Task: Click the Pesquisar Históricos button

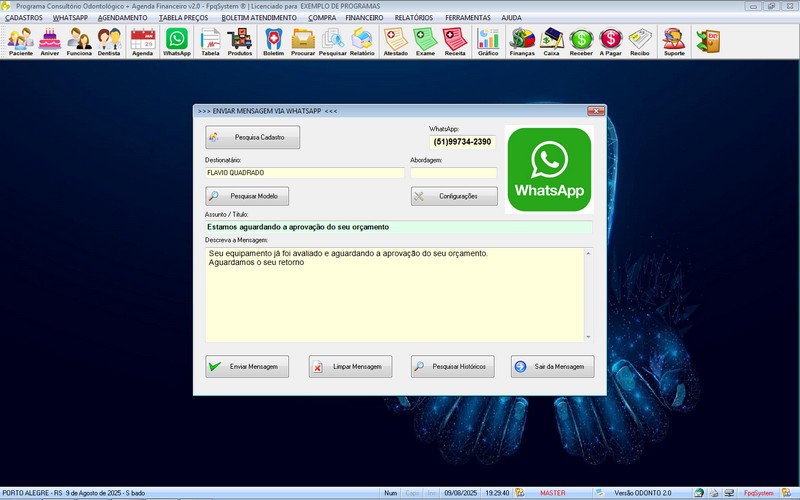Action: 452,367
